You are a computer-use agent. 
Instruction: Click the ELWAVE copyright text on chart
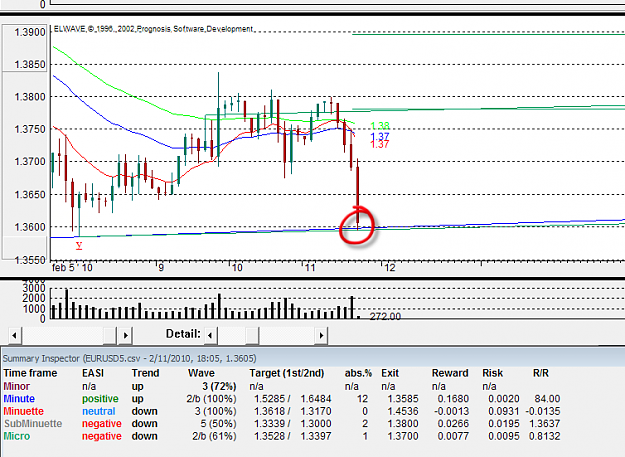click(154, 29)
